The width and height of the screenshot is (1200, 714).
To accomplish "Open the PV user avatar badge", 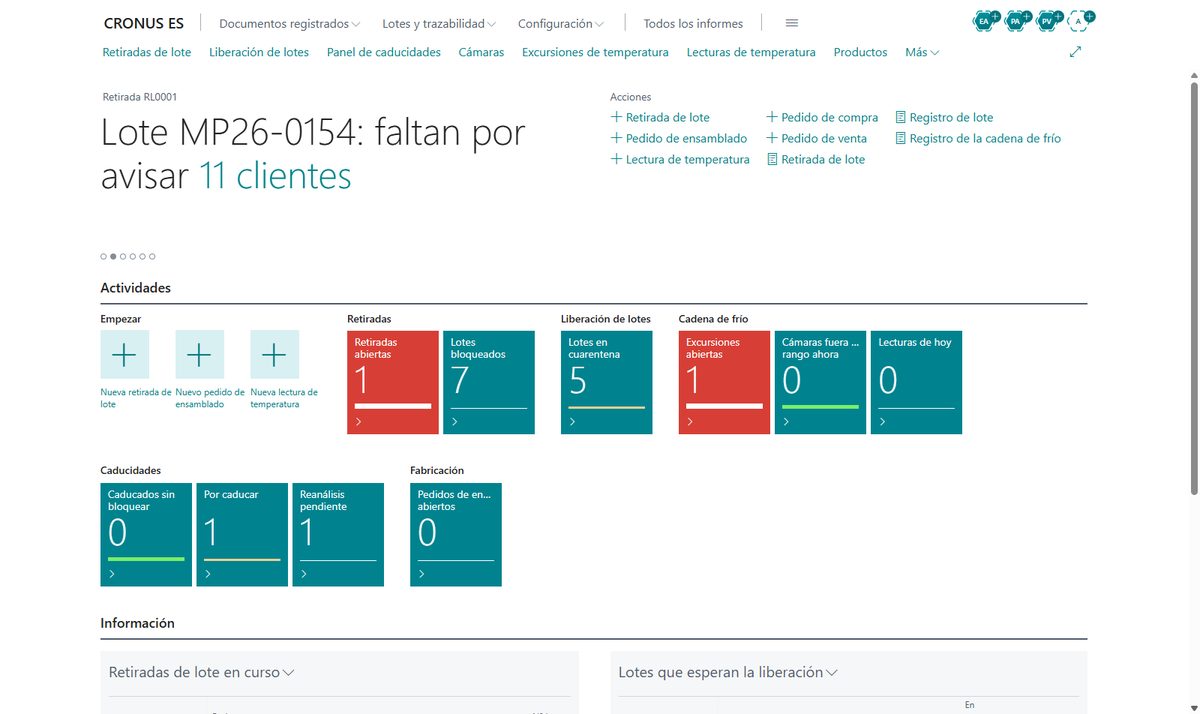I will [x=1047, y=20].
